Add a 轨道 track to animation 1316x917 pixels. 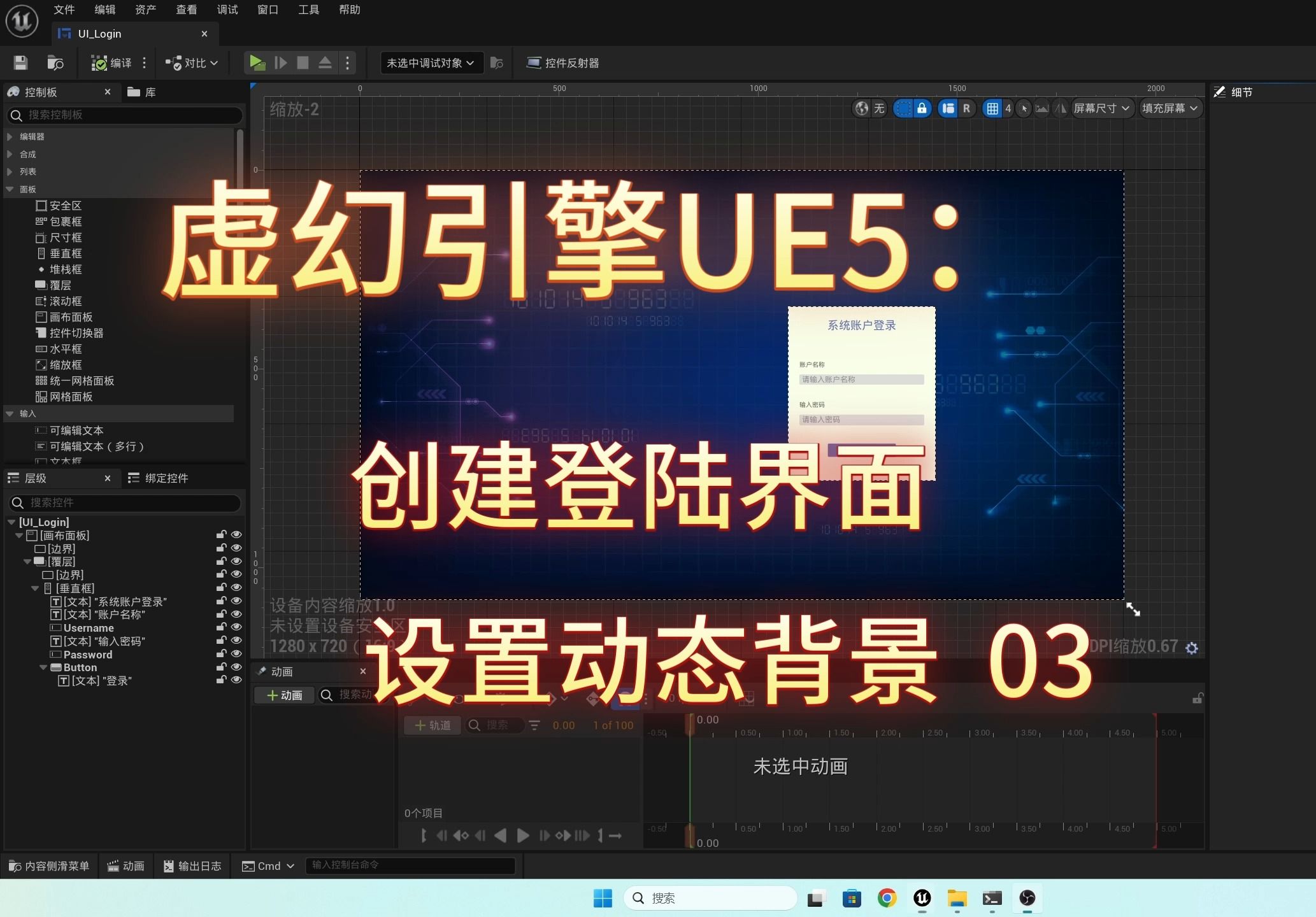[433, 725]
